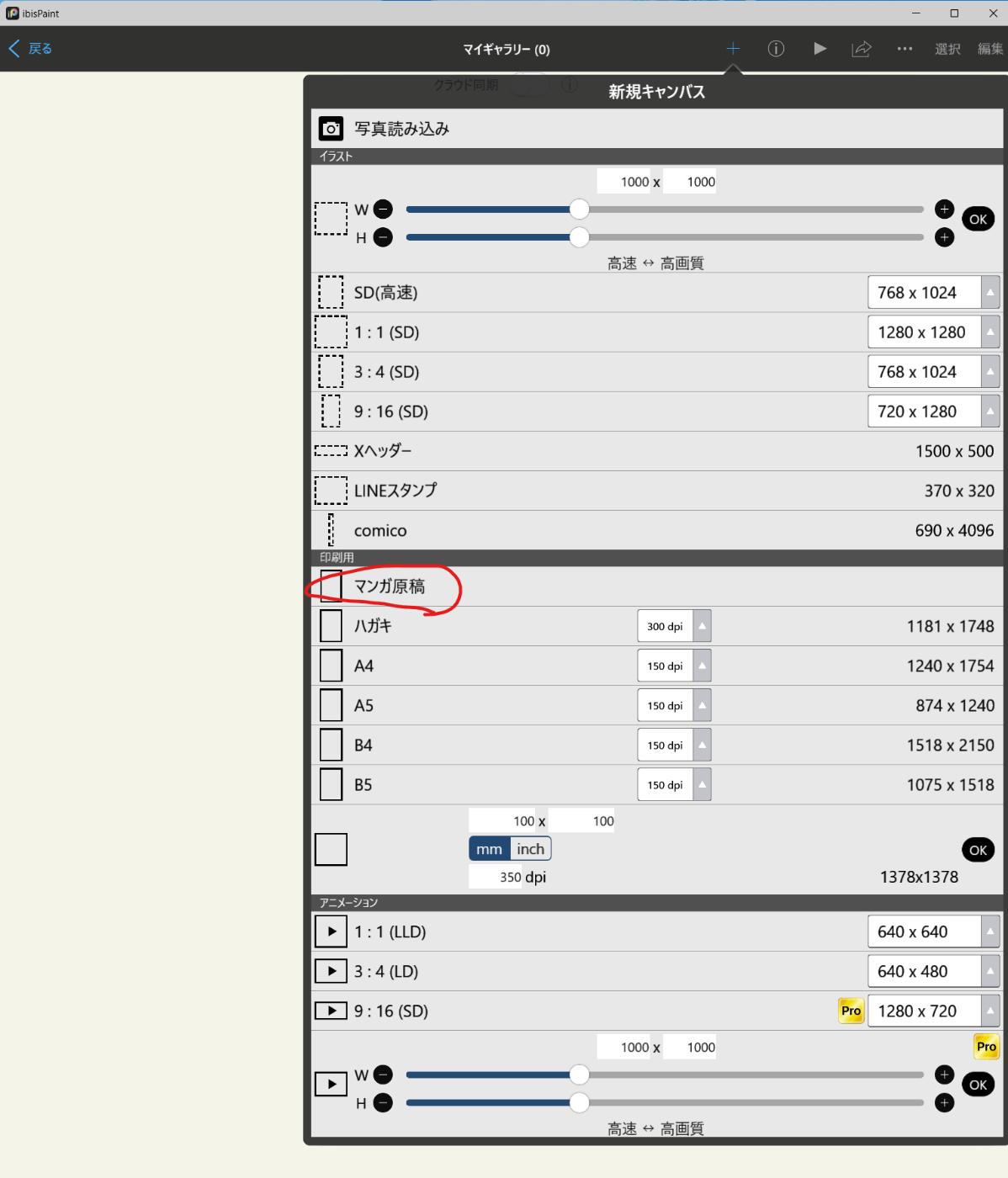1008x1178 pixels.
Task: Switch custom size unit to inch
Action: 531,849
